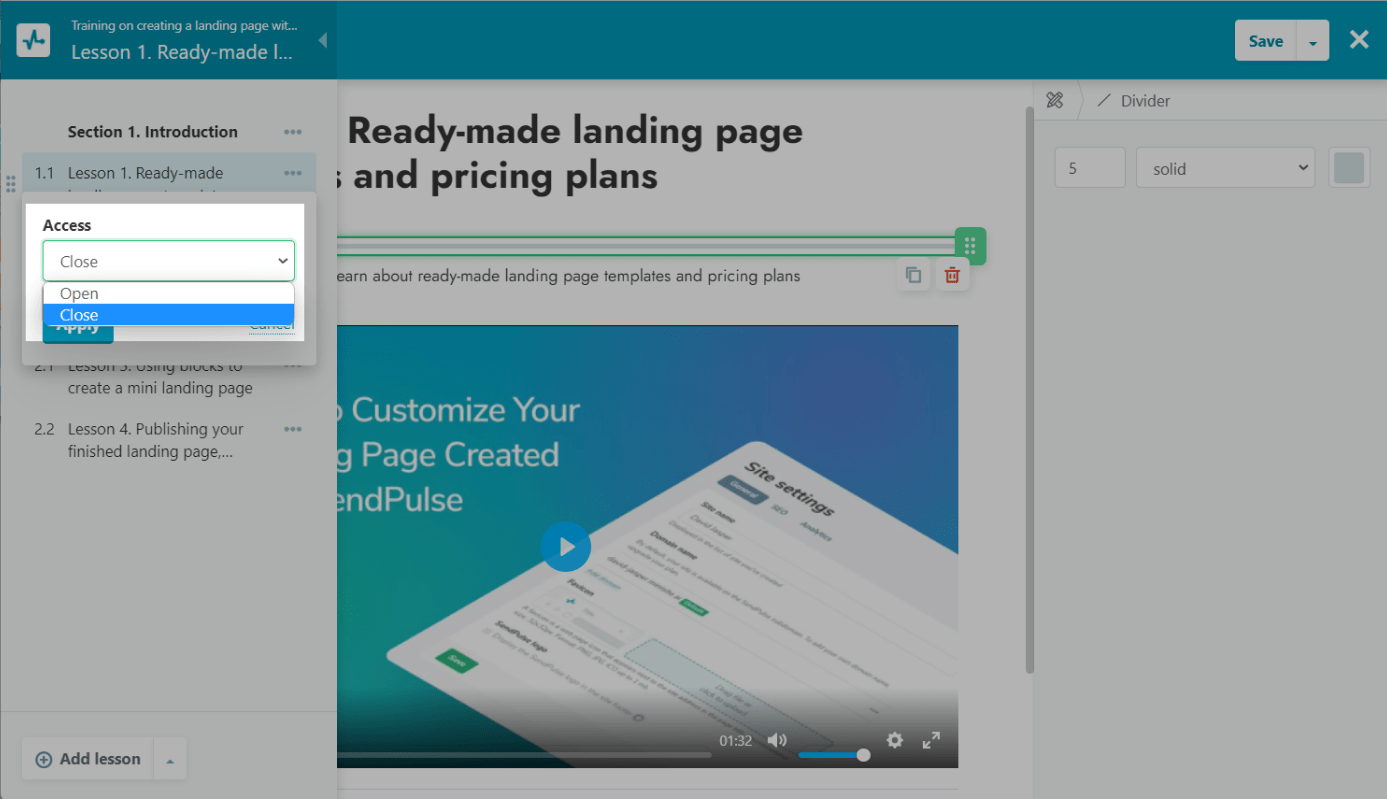Open the Lesson 4 three-dot menu
Viewport: 1387px width, 799px height.
(292, 429)
